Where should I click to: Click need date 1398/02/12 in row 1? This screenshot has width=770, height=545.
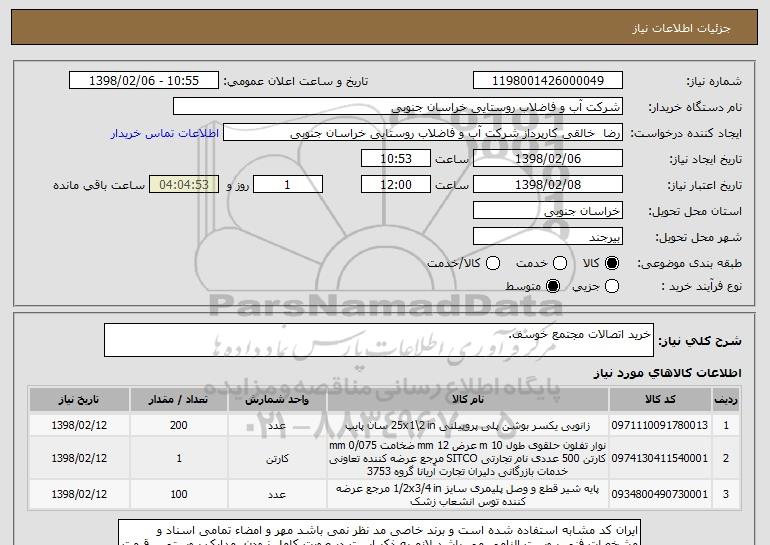point(79,426)
